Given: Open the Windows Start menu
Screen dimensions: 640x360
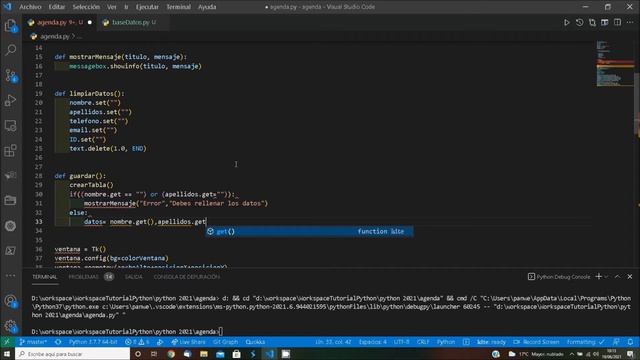Looking at the screenshot, I should tap(7, 354).
